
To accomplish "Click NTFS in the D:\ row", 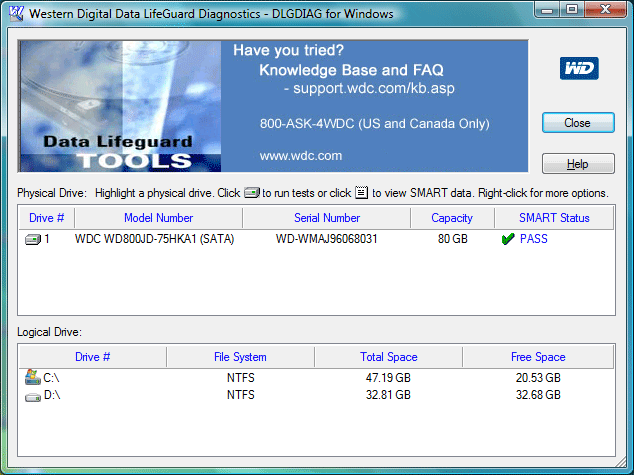I will (x=241, y=395).
